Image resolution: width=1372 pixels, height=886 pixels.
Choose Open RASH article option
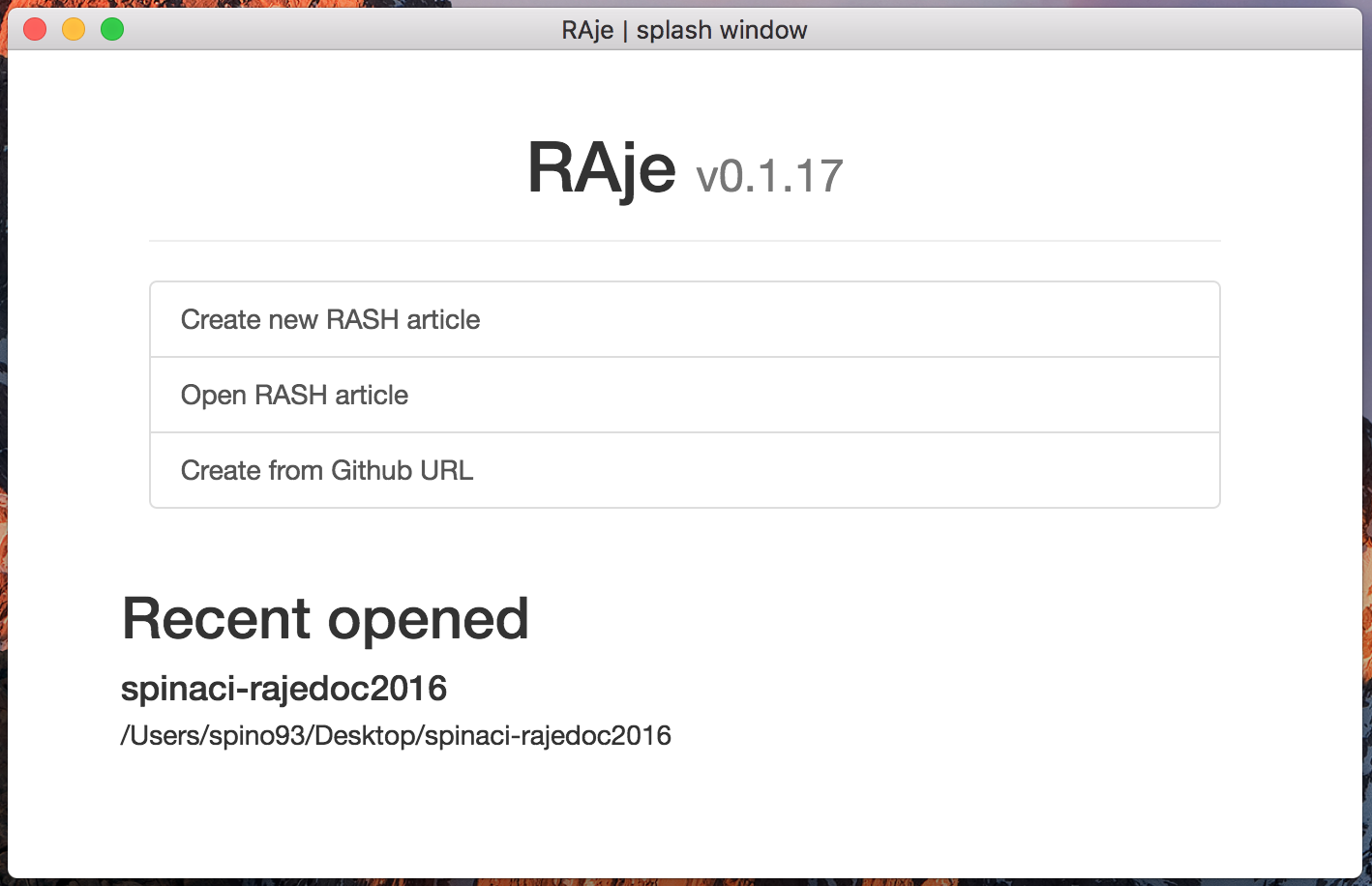(x=685, y=395)
